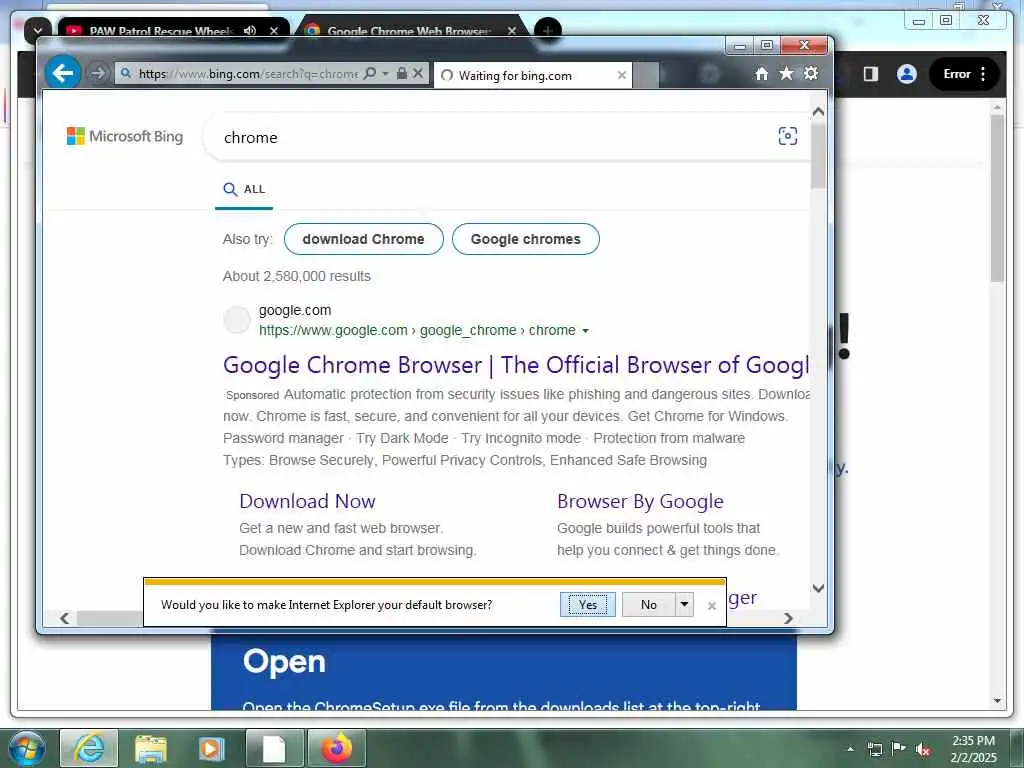
Task: Stop loading with the address bar X
Action: (419, 73)
